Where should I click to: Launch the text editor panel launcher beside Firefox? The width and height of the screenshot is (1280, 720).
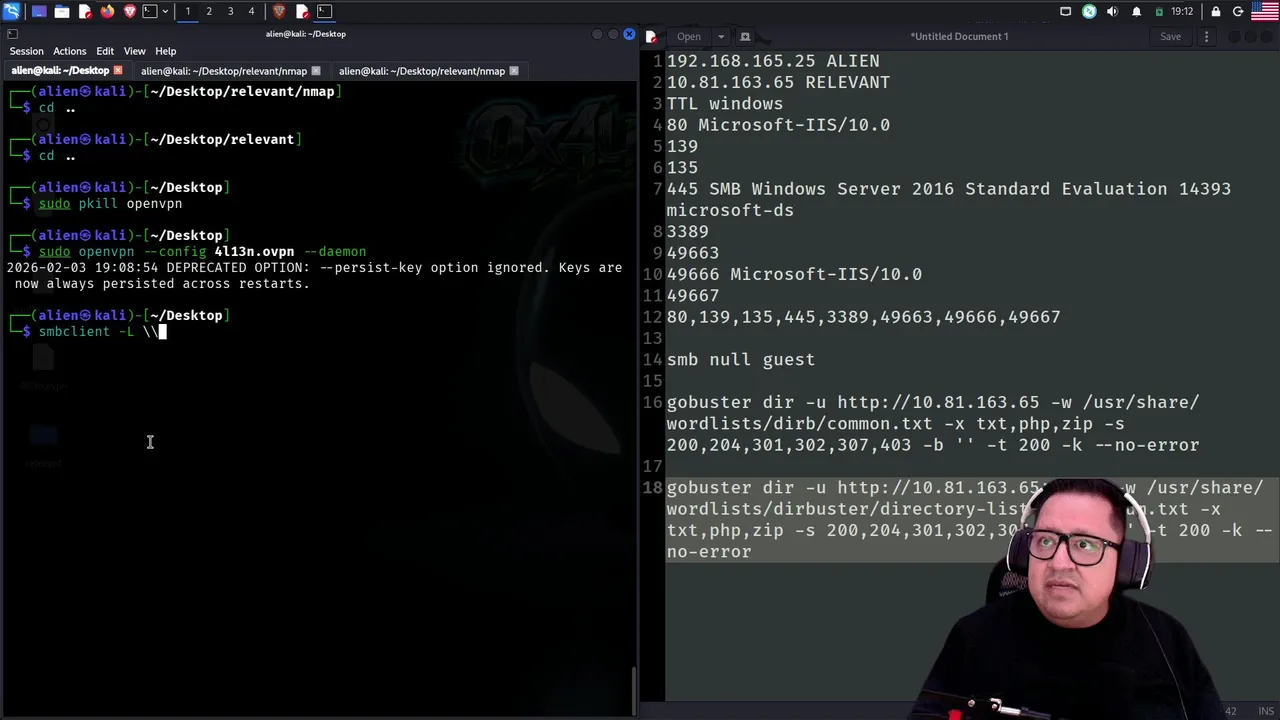point(85,11)
